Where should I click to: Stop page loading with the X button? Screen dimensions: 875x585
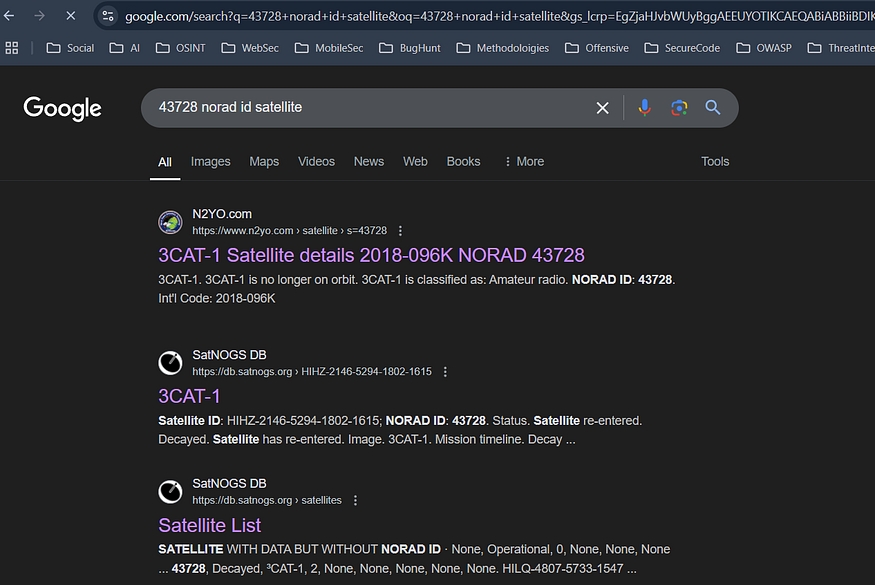(x=70, y=16)
